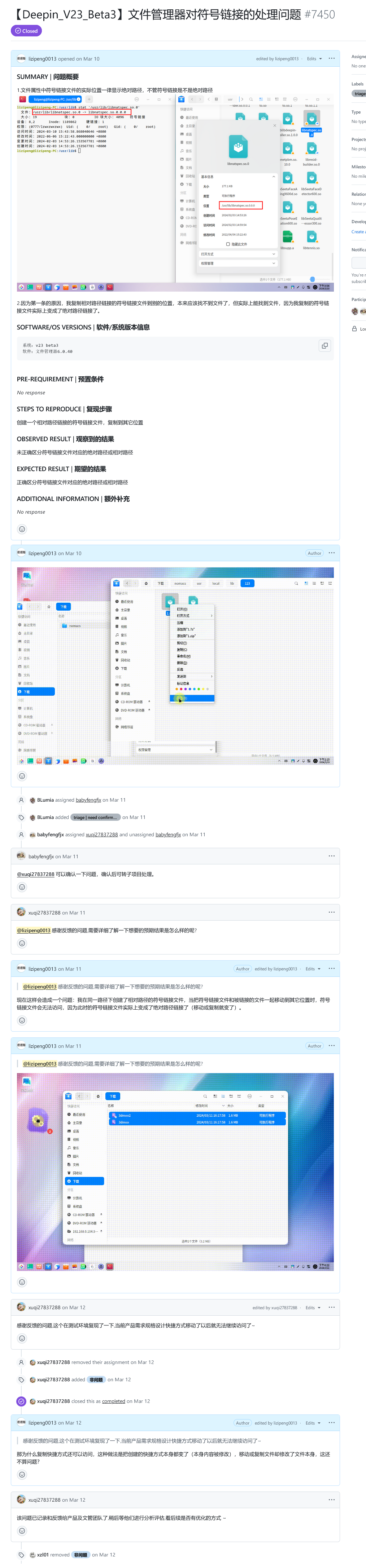This screenshot has height=1568, width=366.
Task: Add a reaction to xuqi27837288's edited Mar 12 comment
Action: pos(22,1338)
